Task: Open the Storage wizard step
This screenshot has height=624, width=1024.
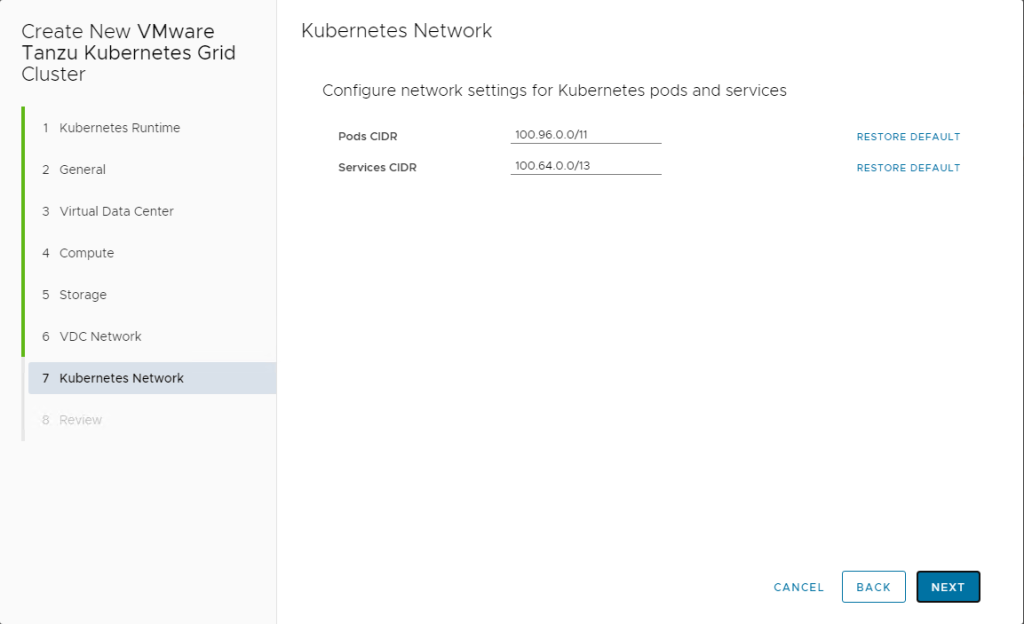Action: 151,295
